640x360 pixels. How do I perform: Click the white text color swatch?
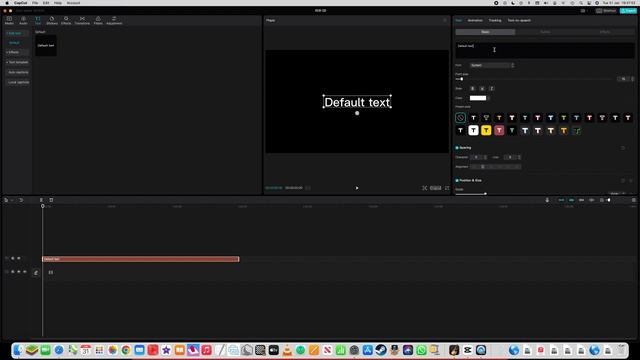(478, 98)
